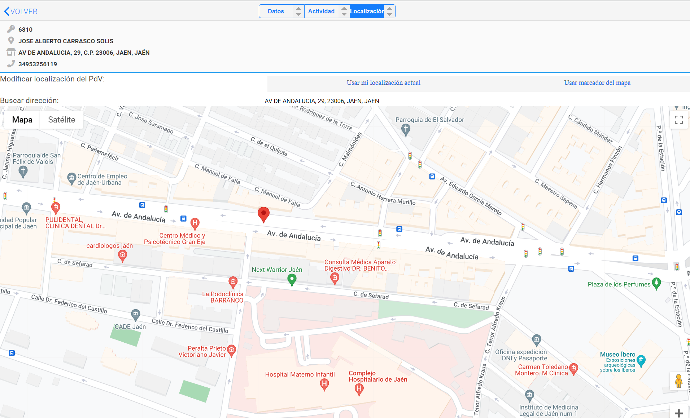Screen dimensions: 690x418
Task: Click store icon beside Av de Andalucia address
Action: (x=11, y=52)
